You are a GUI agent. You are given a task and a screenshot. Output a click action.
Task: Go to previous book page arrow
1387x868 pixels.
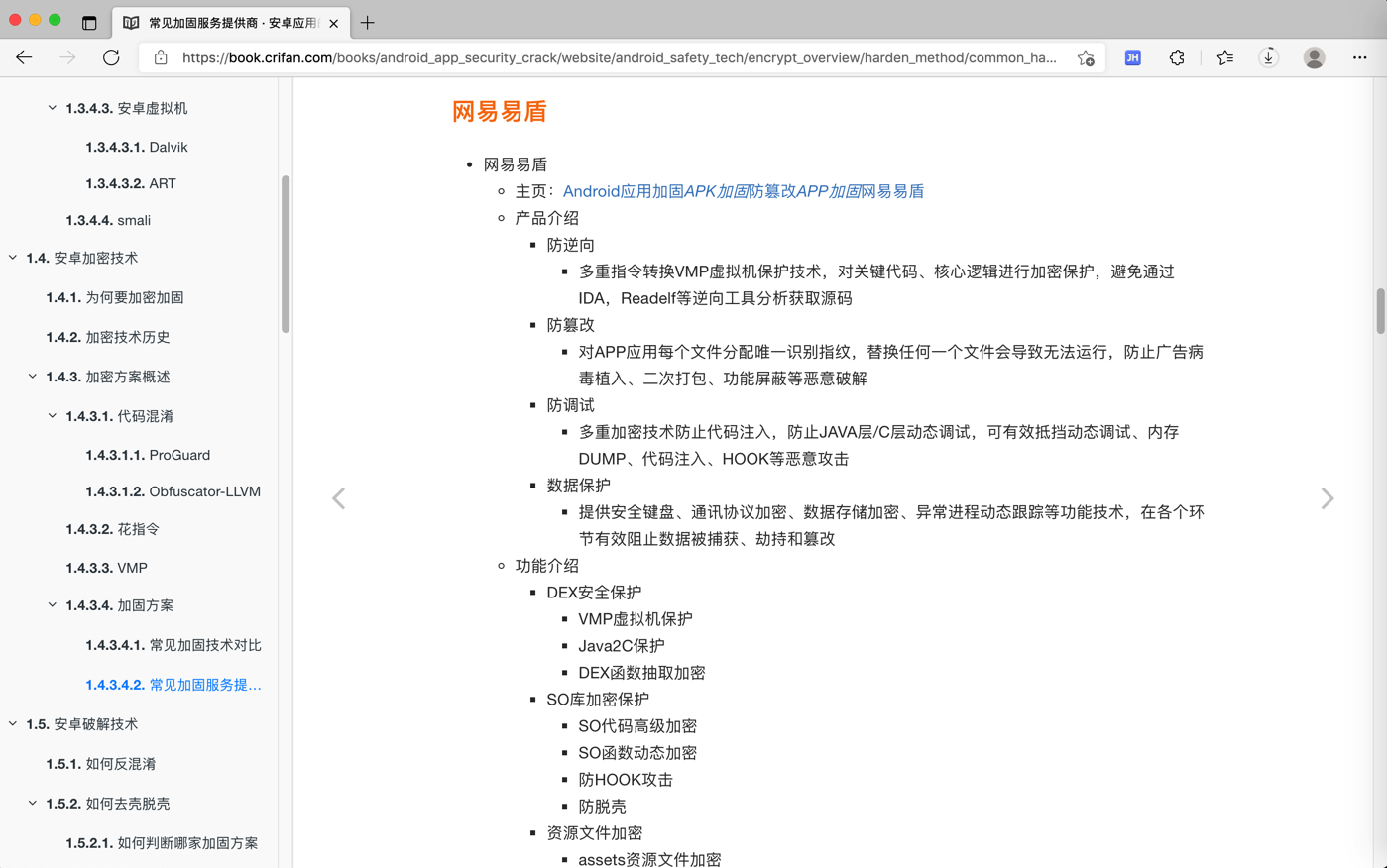[x=339, y=497]
